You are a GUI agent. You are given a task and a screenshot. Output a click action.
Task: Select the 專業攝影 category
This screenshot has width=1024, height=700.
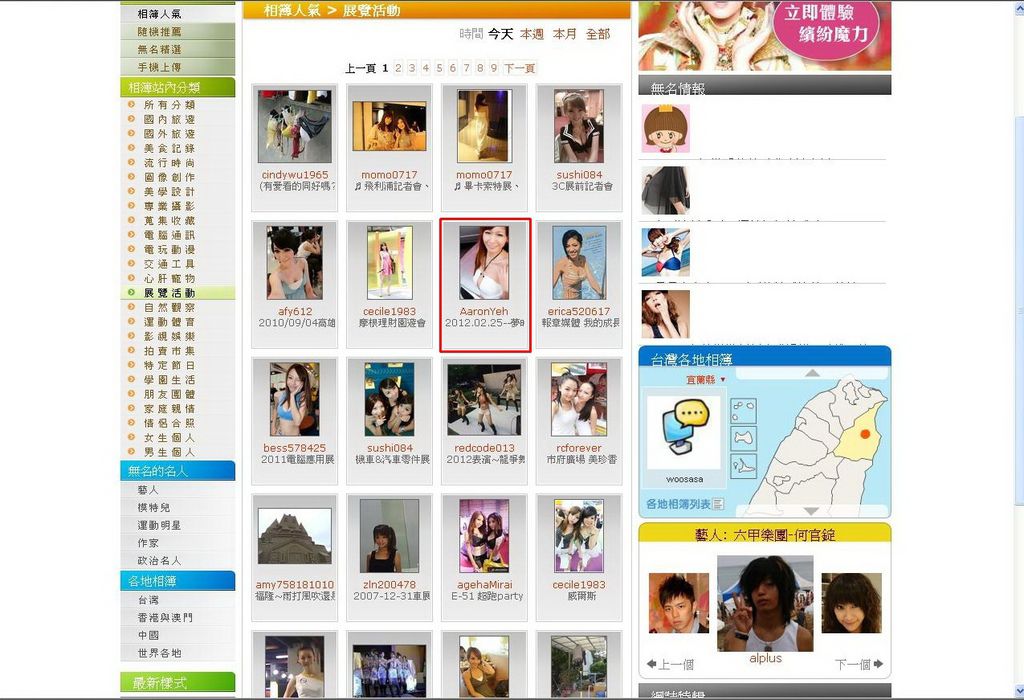pos(169,206)
